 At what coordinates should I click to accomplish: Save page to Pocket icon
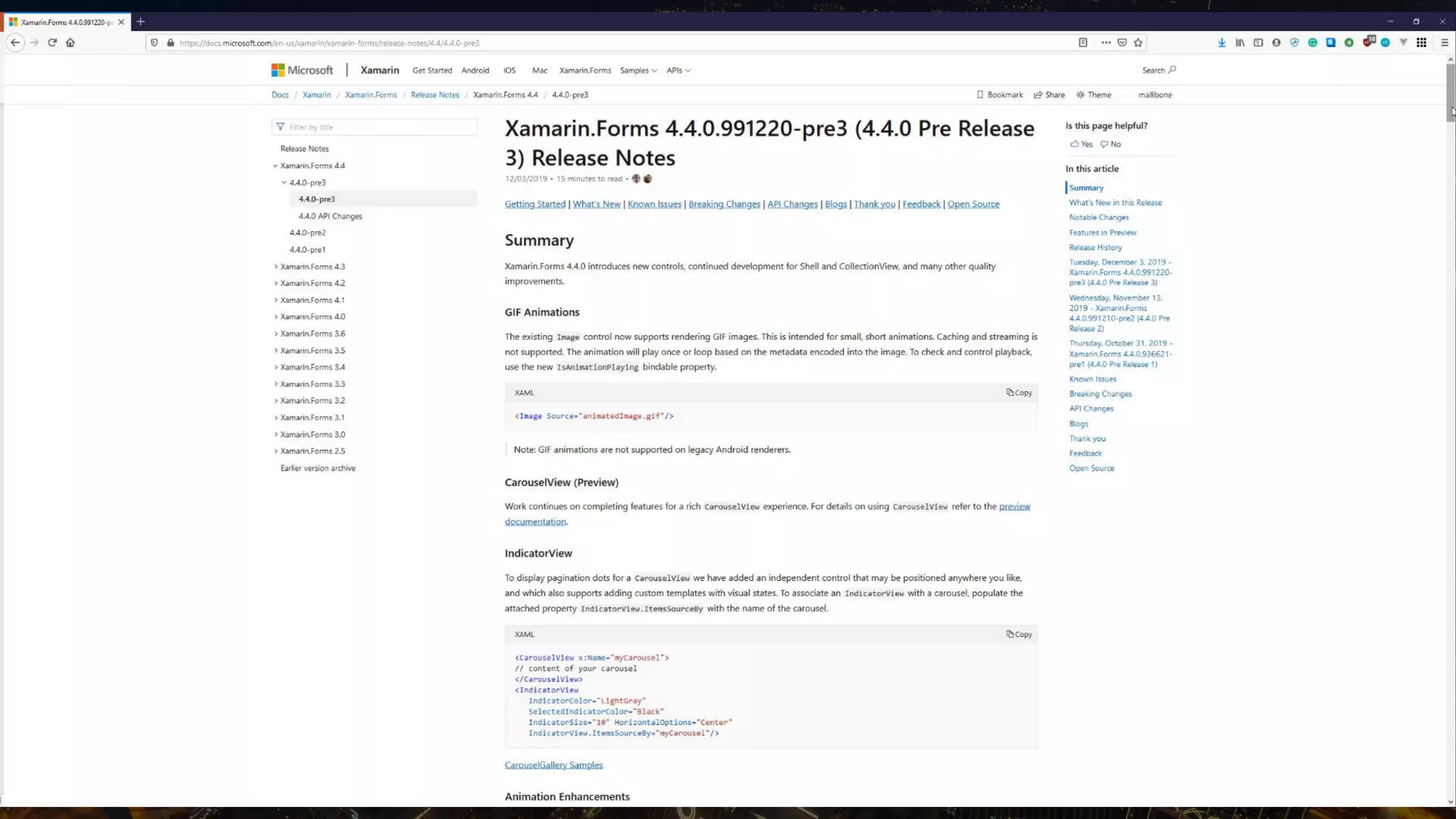[1122, 43]
